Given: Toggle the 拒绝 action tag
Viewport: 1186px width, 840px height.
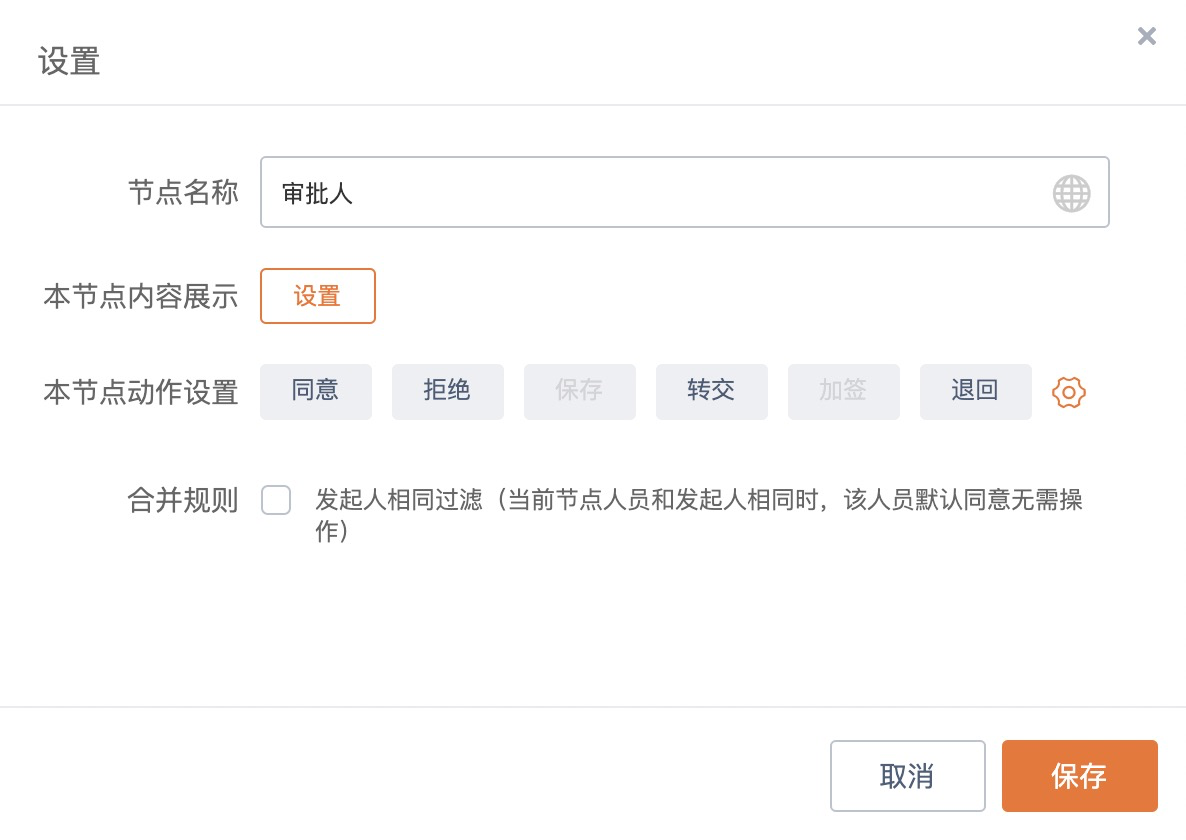Looking at the screenshot, I should pyautogui.click(x=448, y=391).
